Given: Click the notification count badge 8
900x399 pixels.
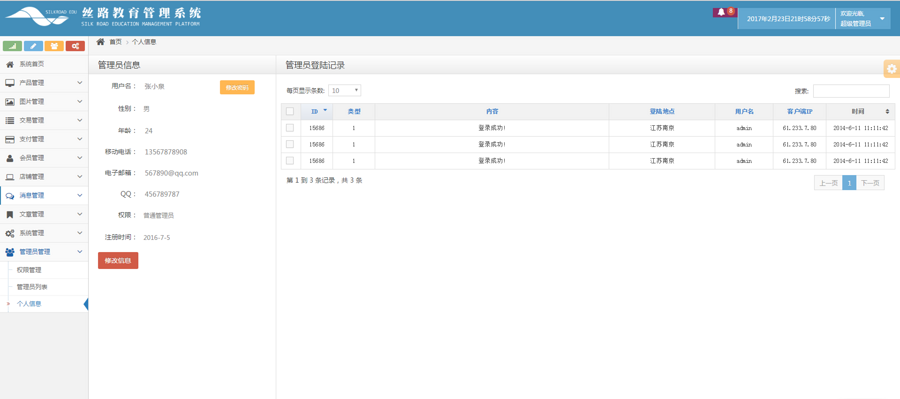Looking at the screenshot, I should pyautogui.click(x=731, y=11).
